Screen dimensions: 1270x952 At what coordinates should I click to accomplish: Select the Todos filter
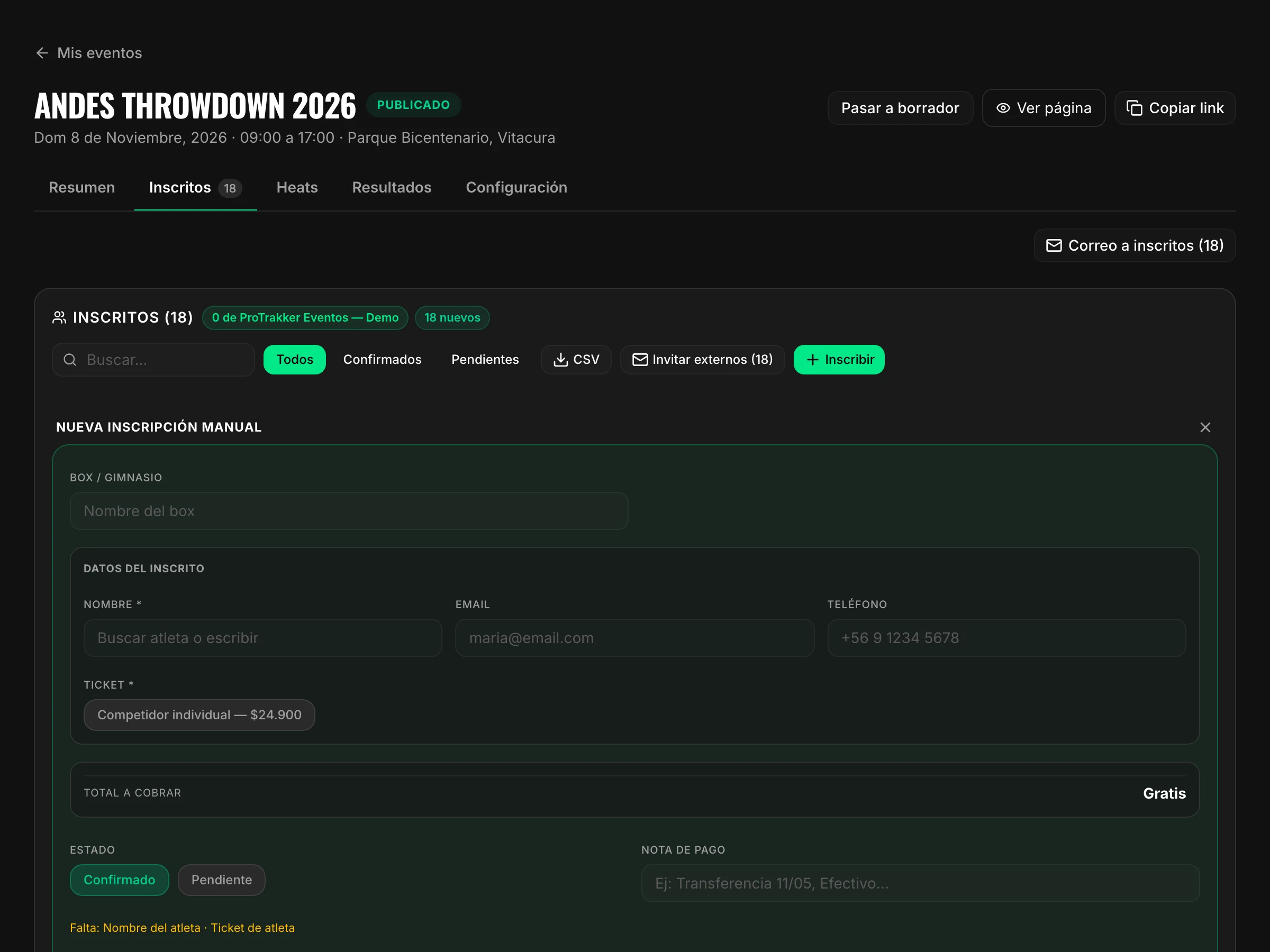pyautogui.click(x=295, y=360)
